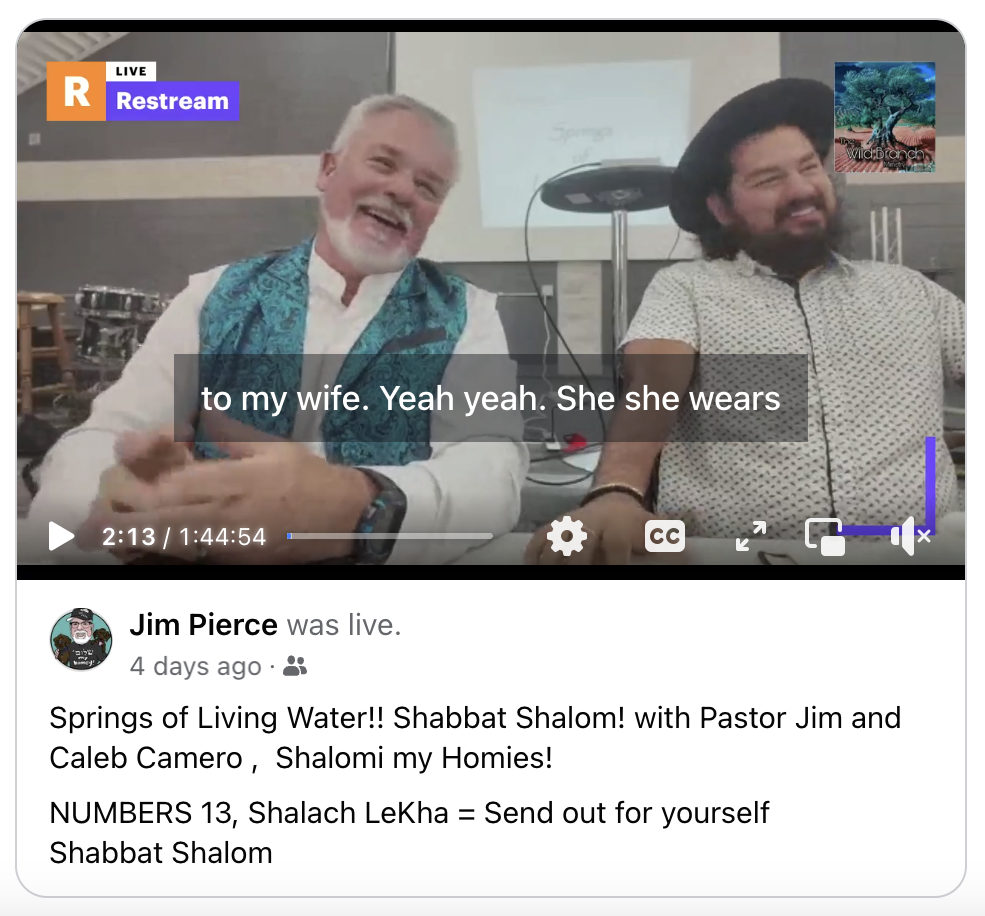The height and width of the screenshot is (916, 985).
Task: Toggle closed captions with CC button
Action: tap(665, 536)
